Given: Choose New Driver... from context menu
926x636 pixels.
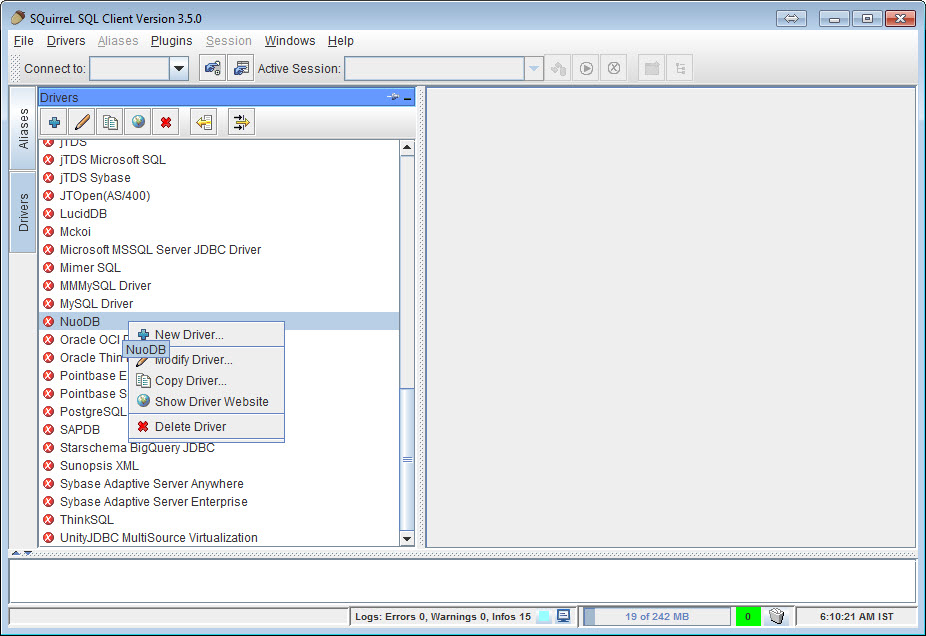Looking at the screenshot, I should click(x=206, y=335).
